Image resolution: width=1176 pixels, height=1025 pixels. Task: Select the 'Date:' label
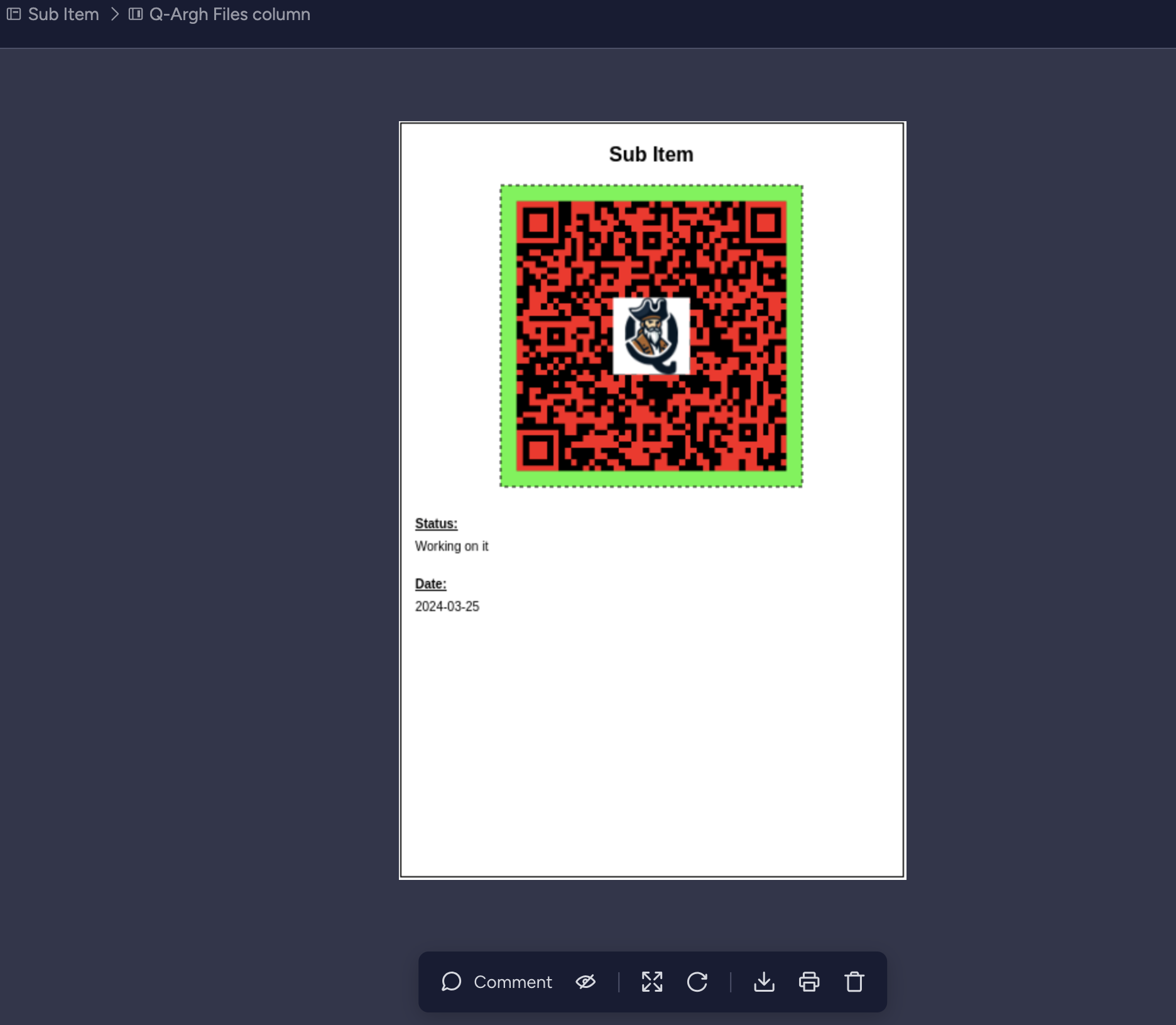pyautogui.click(x=430, y=584)
